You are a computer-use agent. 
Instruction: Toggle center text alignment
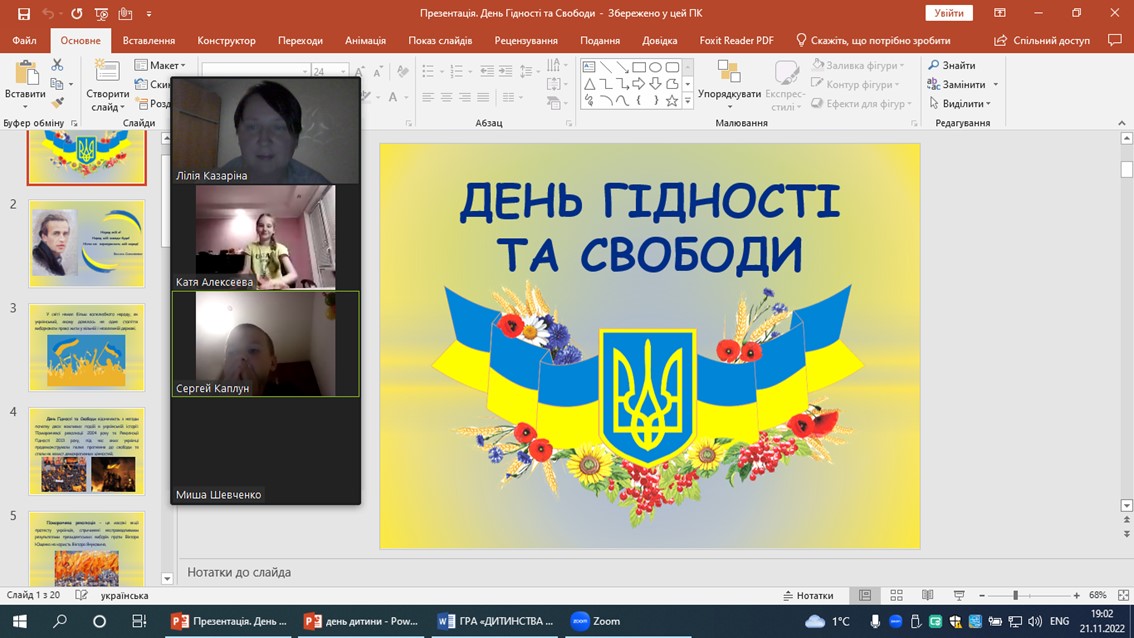tap(446, 97)
